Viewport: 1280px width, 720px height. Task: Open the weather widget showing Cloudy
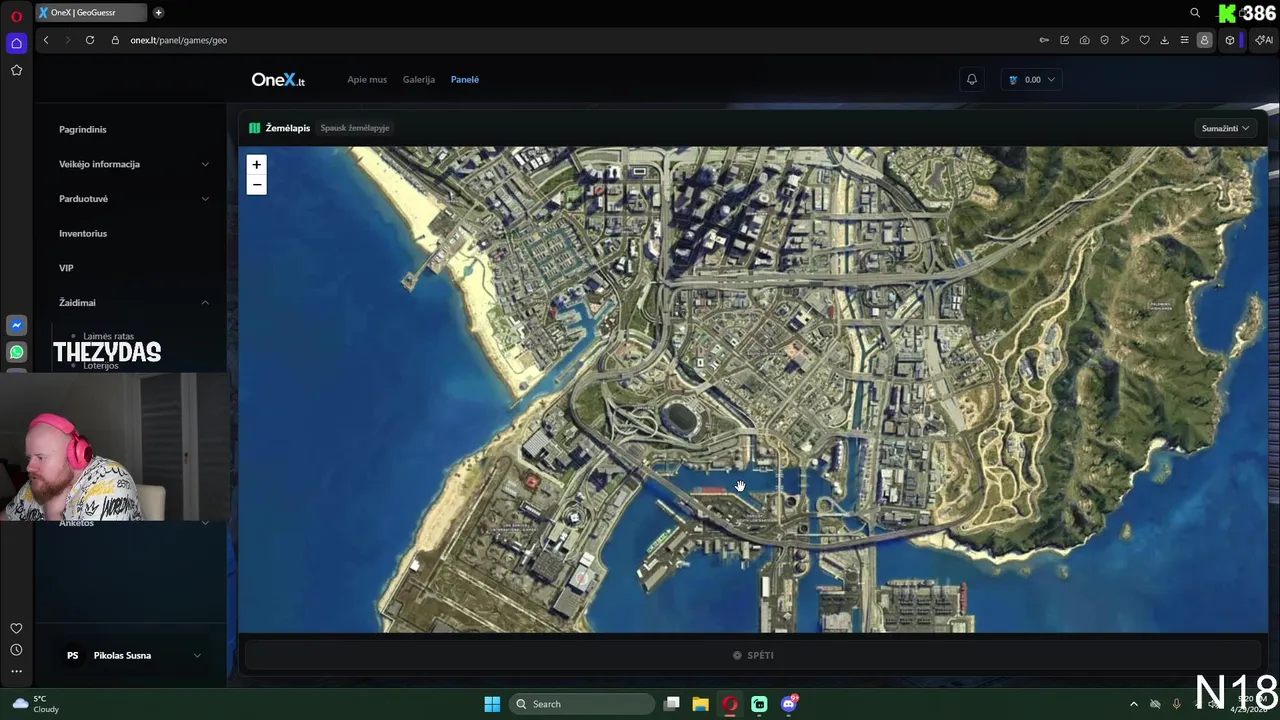(35, 704)
